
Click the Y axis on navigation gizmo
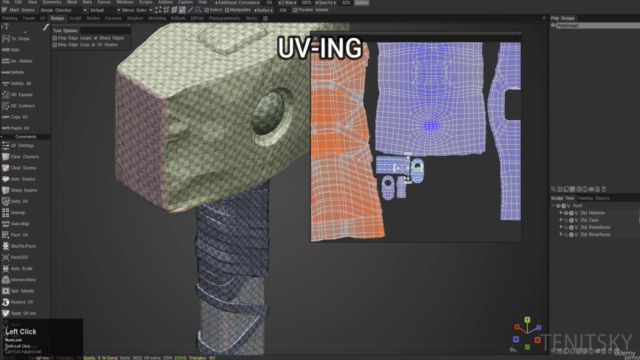[527, 320]
